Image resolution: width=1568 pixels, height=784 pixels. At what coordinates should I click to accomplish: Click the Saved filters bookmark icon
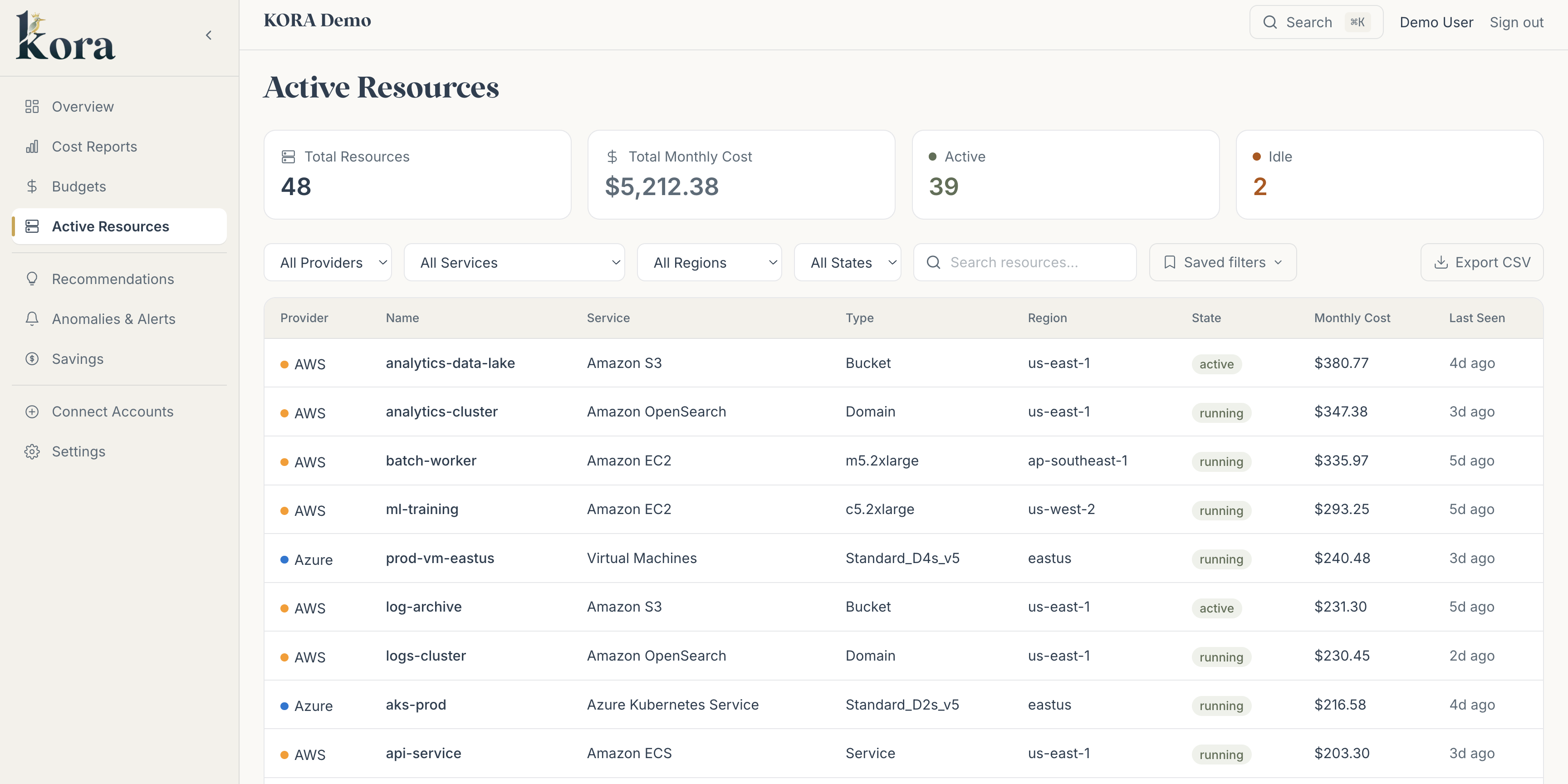pos(1170,262)
